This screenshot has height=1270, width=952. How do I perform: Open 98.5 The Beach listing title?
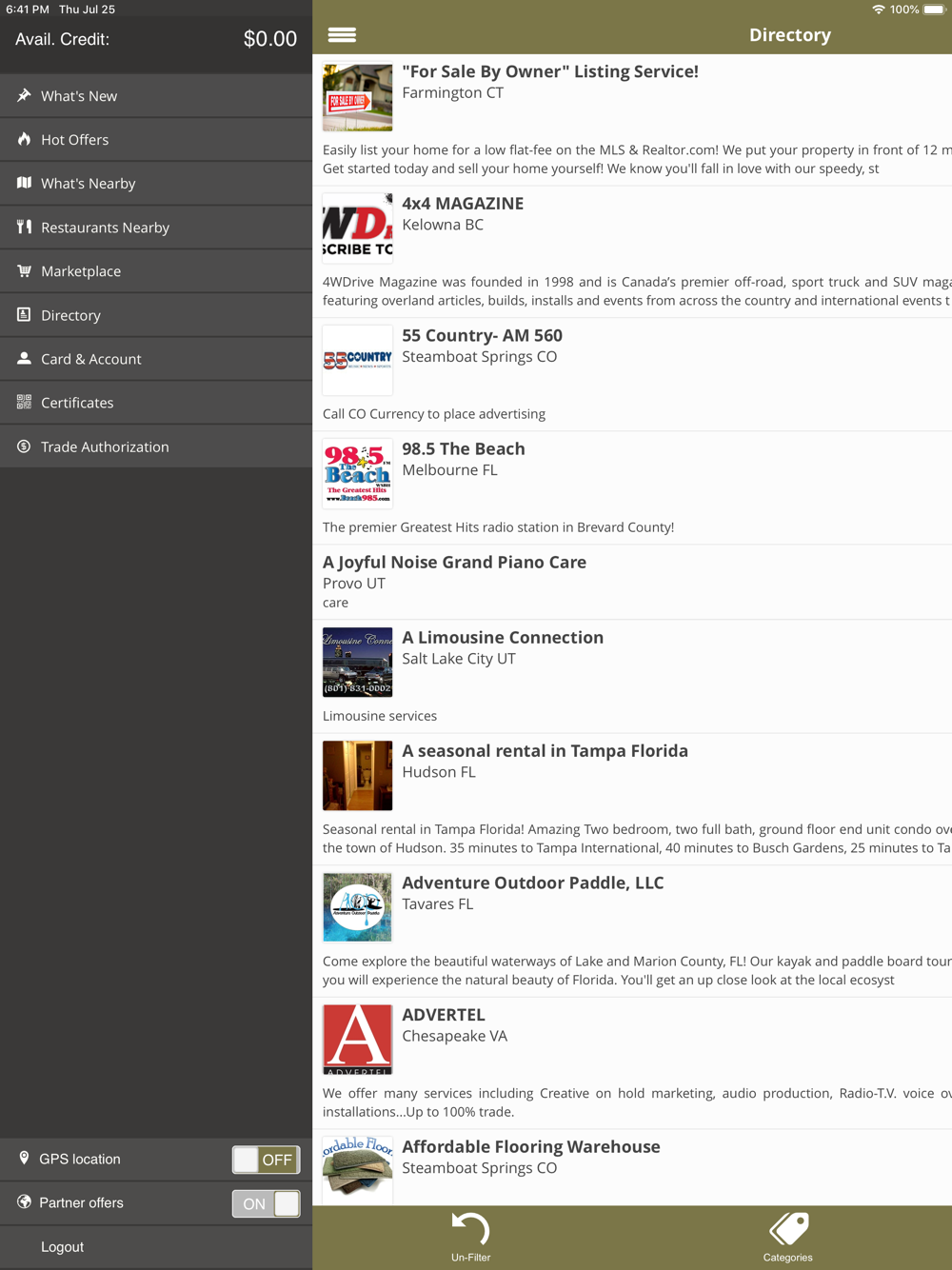pyautogui.click(x=464, y=448)
